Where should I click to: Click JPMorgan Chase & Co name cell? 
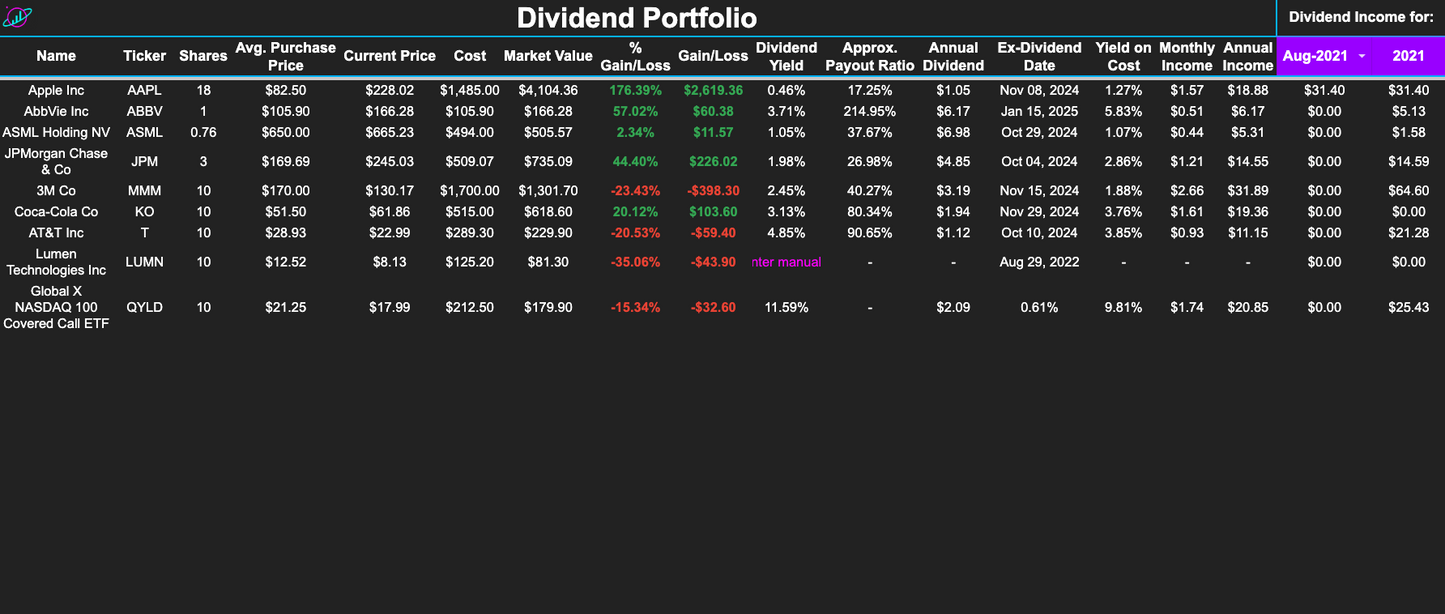tap(56, 161)
